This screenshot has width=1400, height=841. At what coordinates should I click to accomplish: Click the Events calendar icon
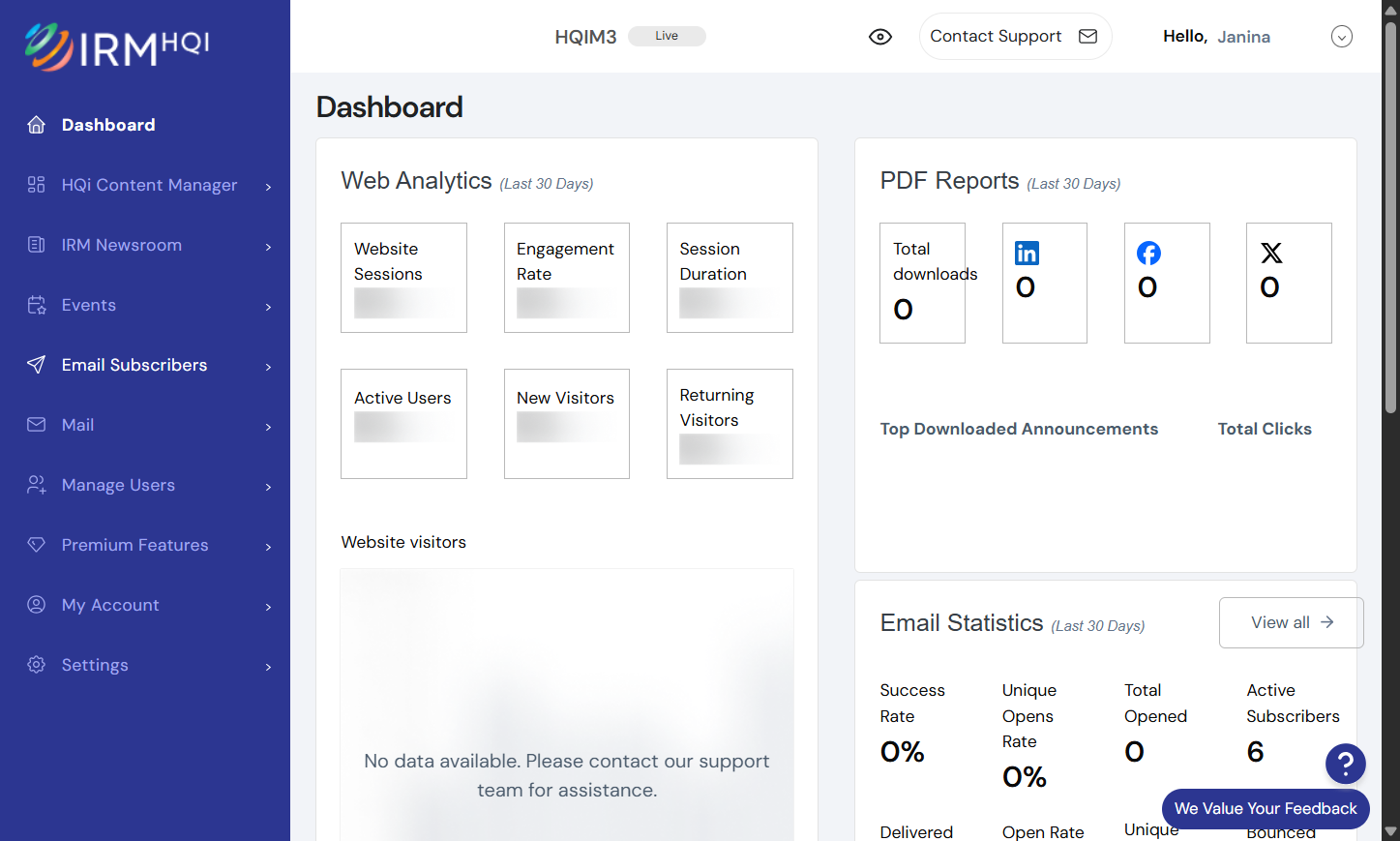coord(37,305)
